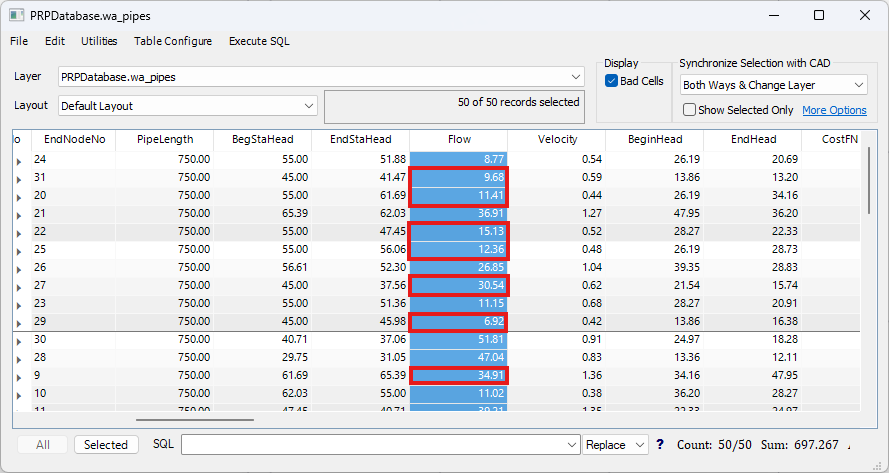Viewport: 889px width, 473px height.
Task: Expand the Layout dropdown
Action: point(309,105)
